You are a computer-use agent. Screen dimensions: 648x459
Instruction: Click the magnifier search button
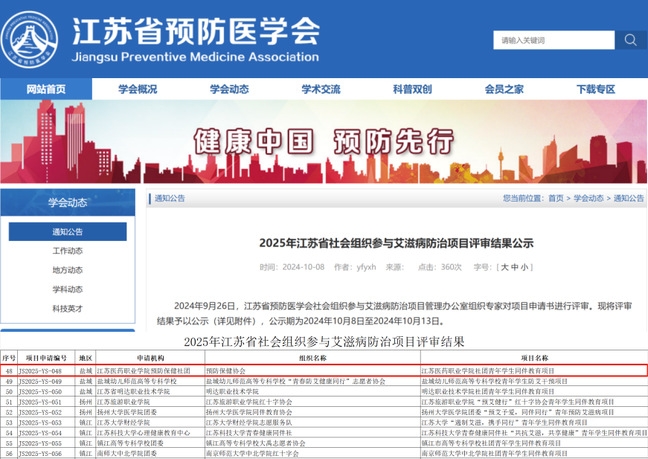coord(630,40)
